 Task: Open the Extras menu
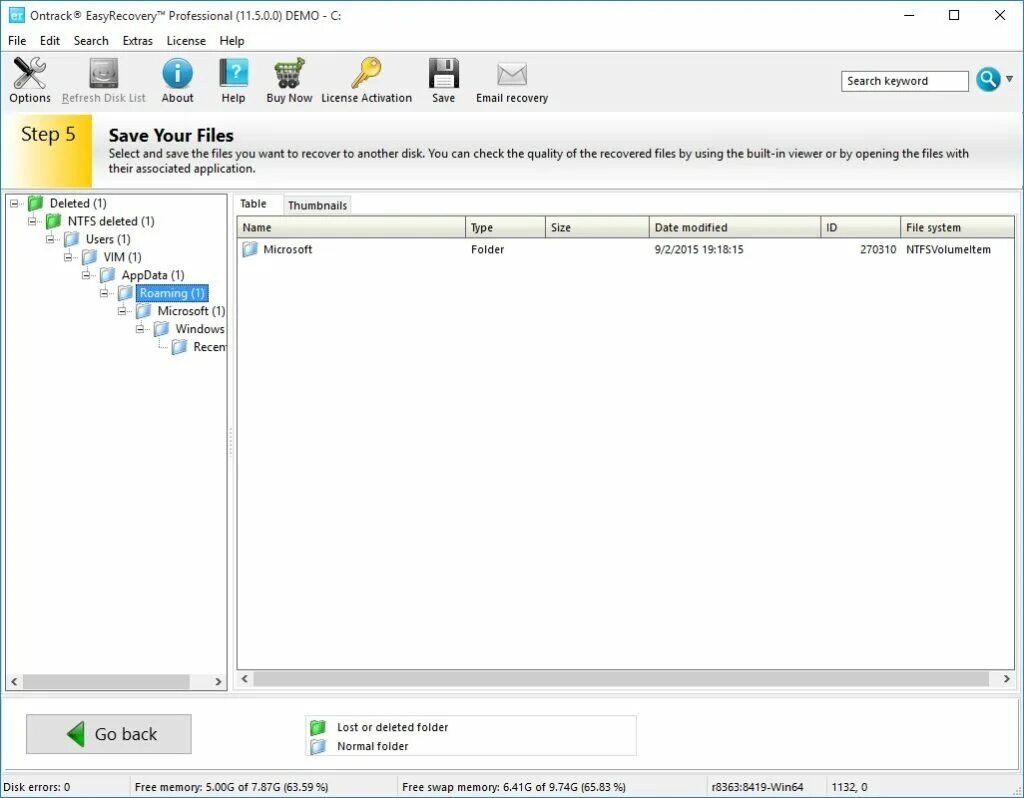pos(138,40)
